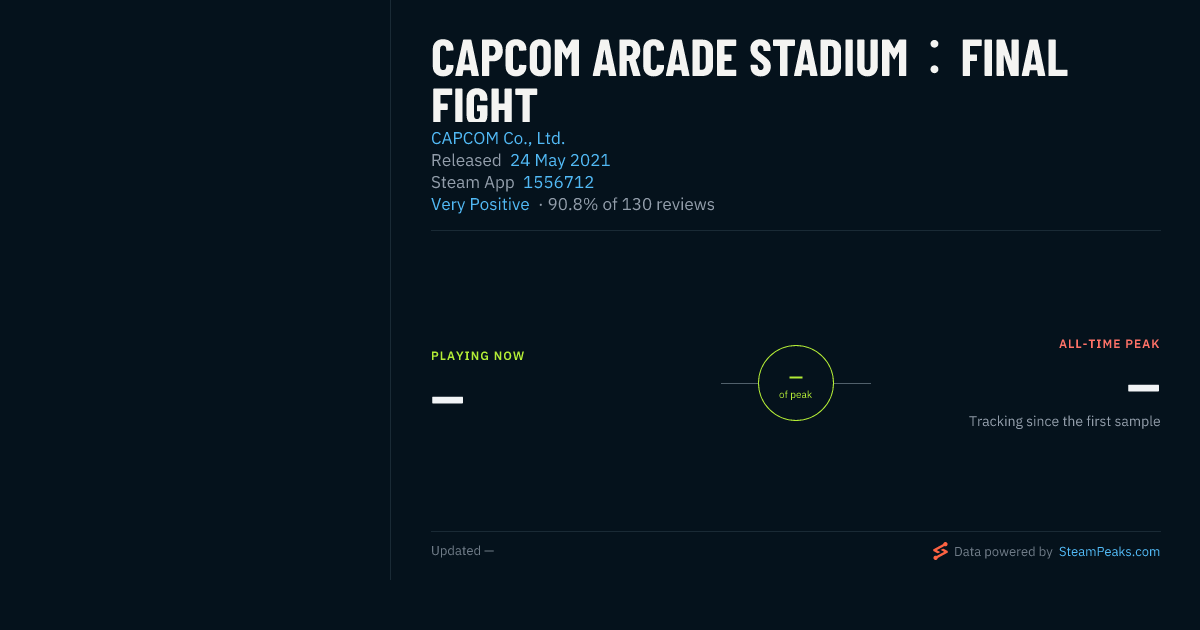Click the Capcom Arcade Stadium: Final Fight title
1200x630 pixels.
[x=749, y=80]
